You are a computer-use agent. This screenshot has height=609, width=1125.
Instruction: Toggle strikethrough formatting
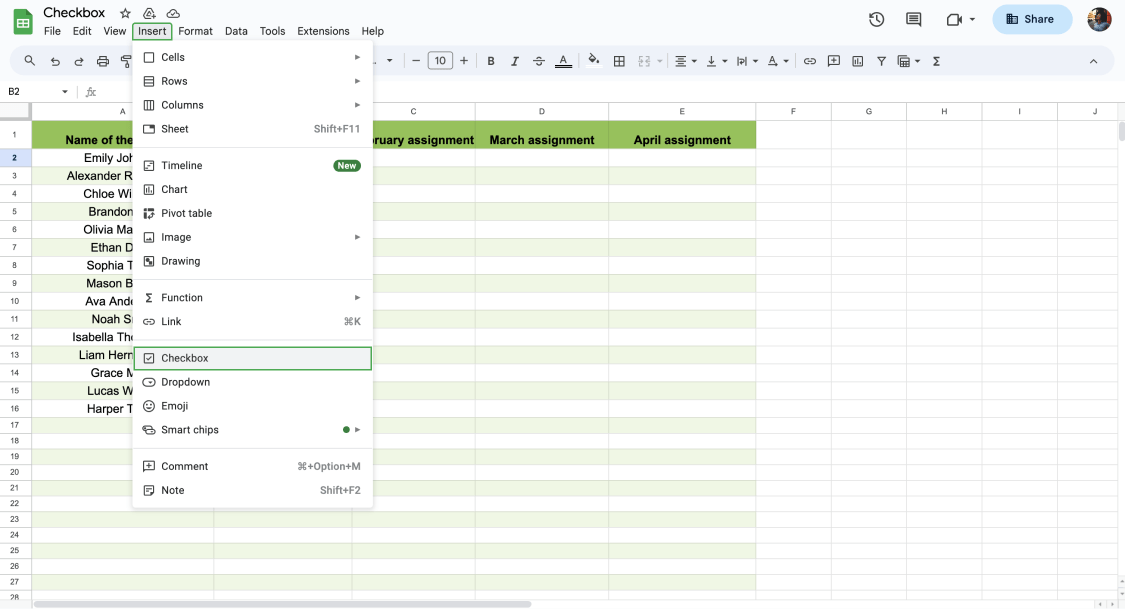[538, 60]
